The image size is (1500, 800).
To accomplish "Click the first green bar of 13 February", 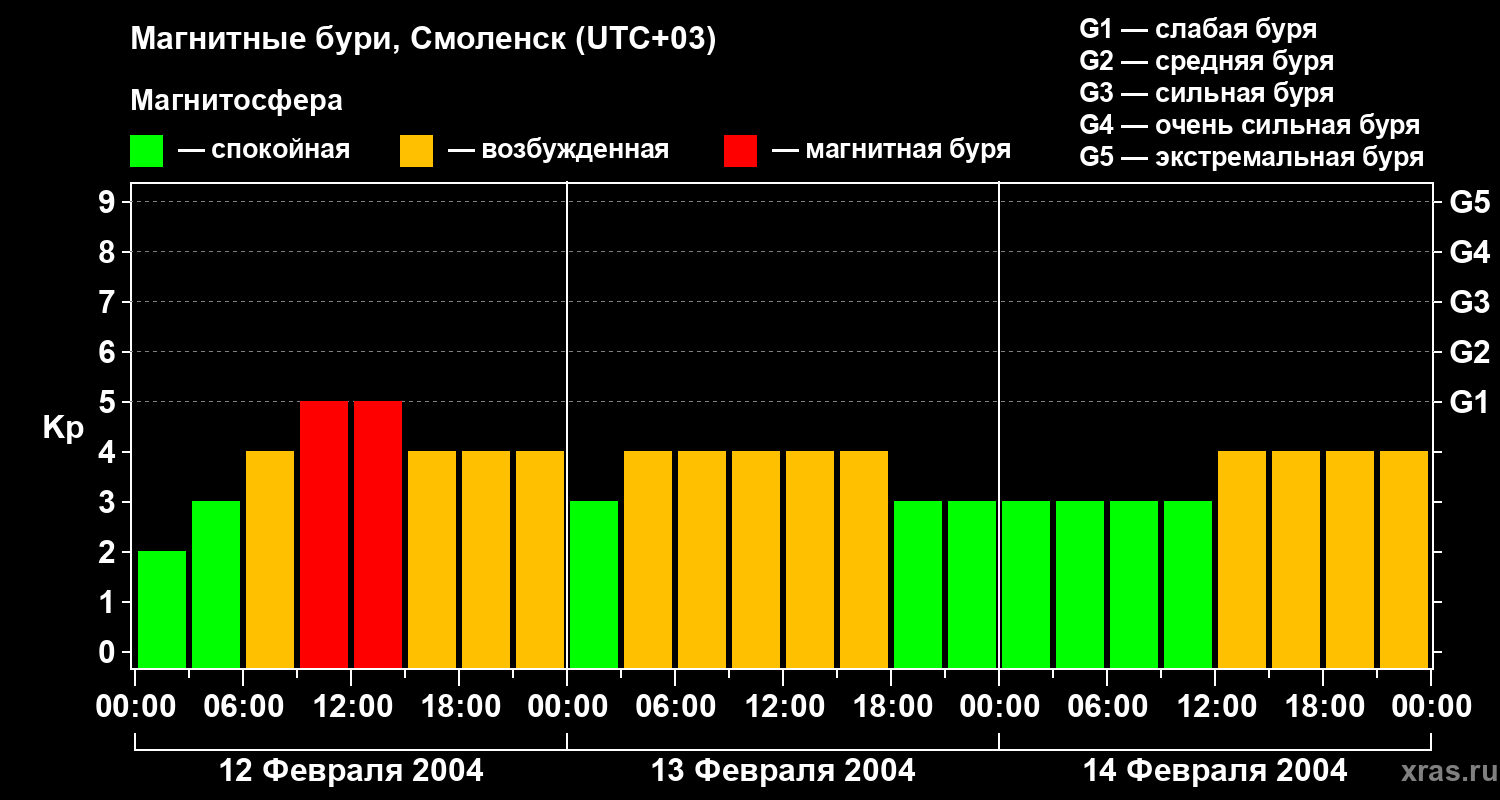I will coord(594,585).
